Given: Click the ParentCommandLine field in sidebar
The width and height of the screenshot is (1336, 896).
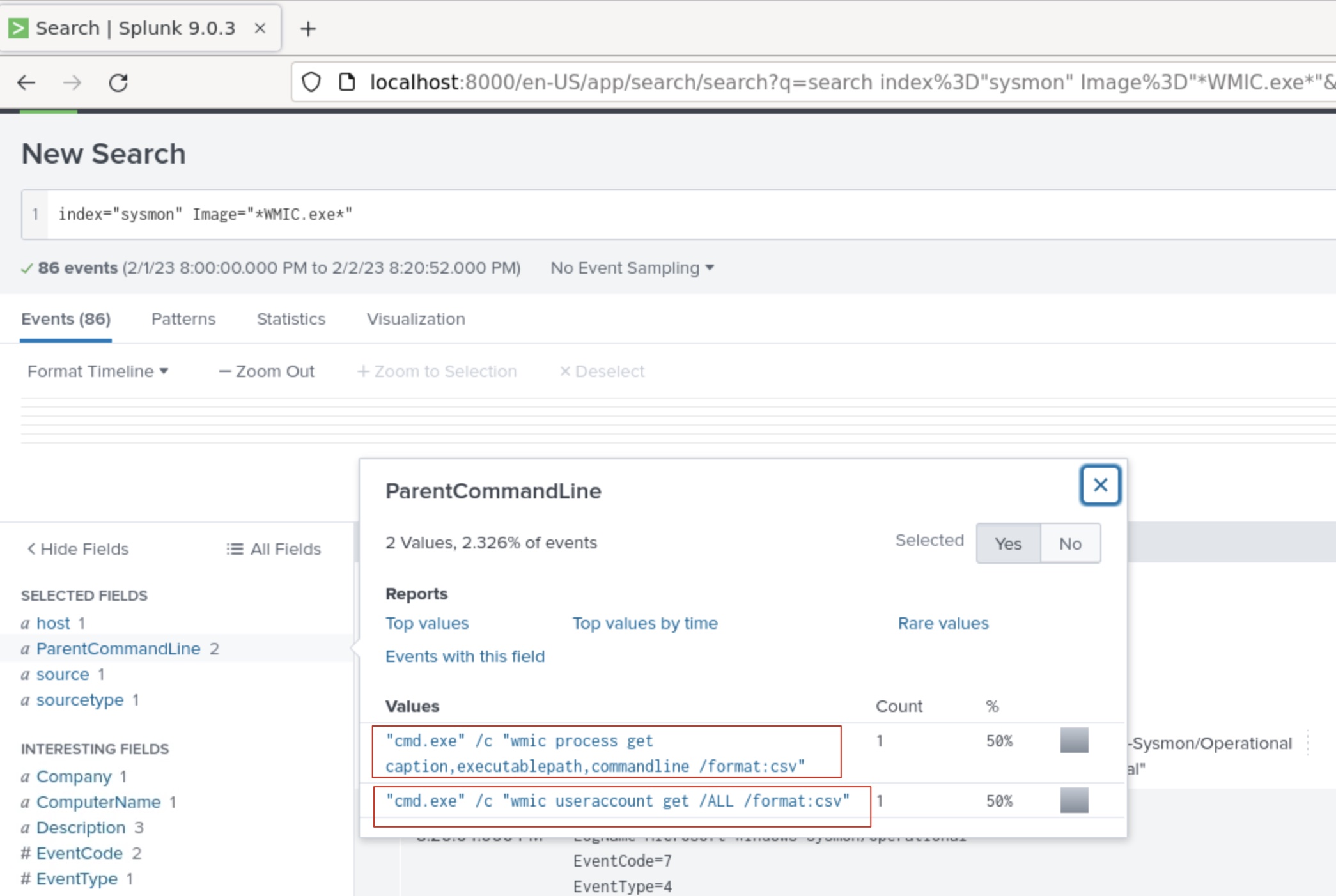Looking at the screenshot, I should click(118, 649).
